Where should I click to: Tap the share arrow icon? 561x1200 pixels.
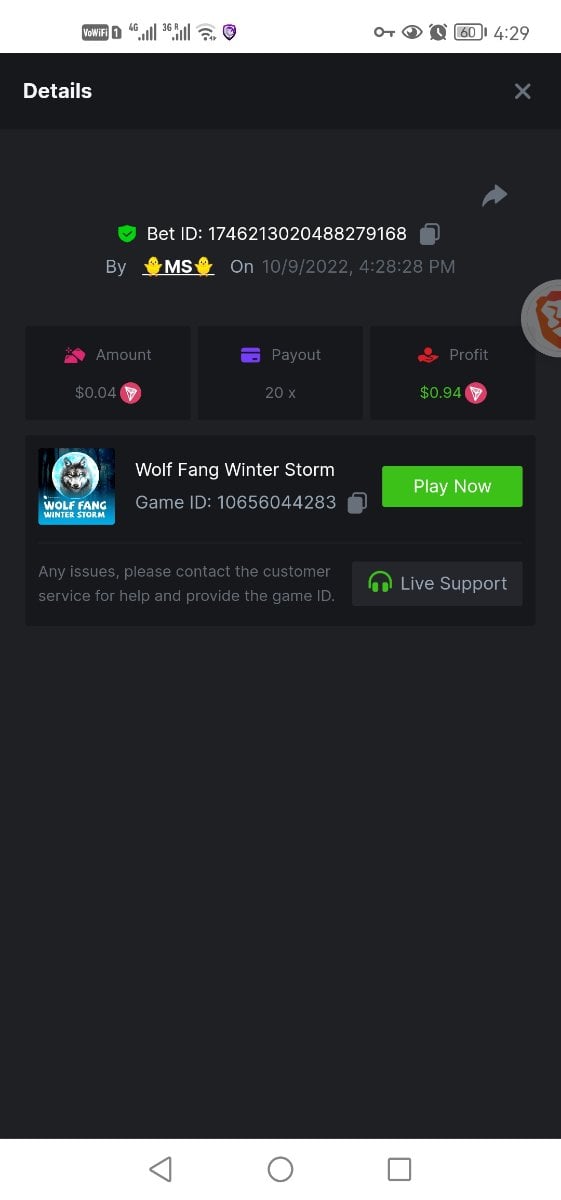(x=494, y=196)
